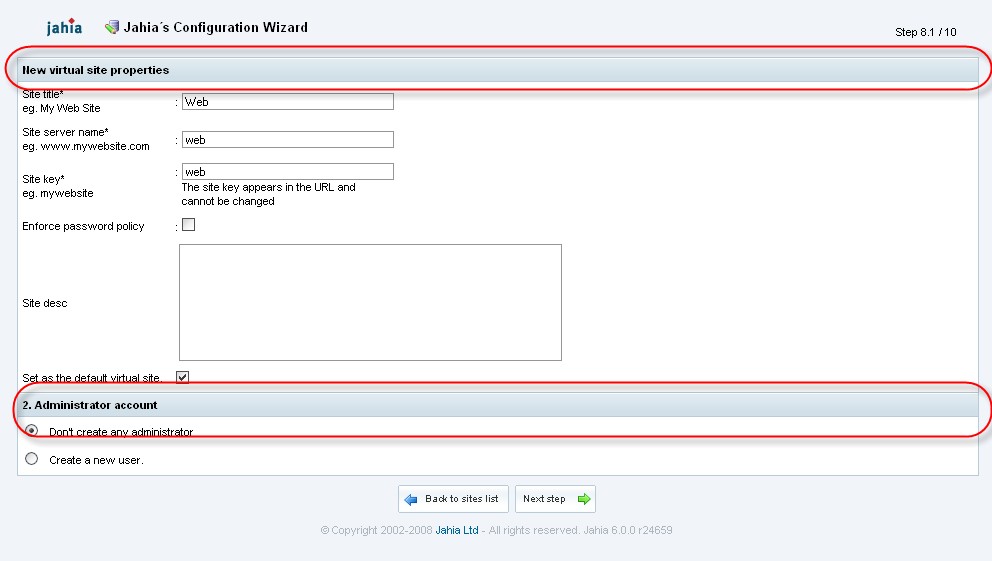Image resolution: width=992 pixels, height=561 pixels.
Task: Enable Enforce password policy checkbox
Action: [189, 225]
